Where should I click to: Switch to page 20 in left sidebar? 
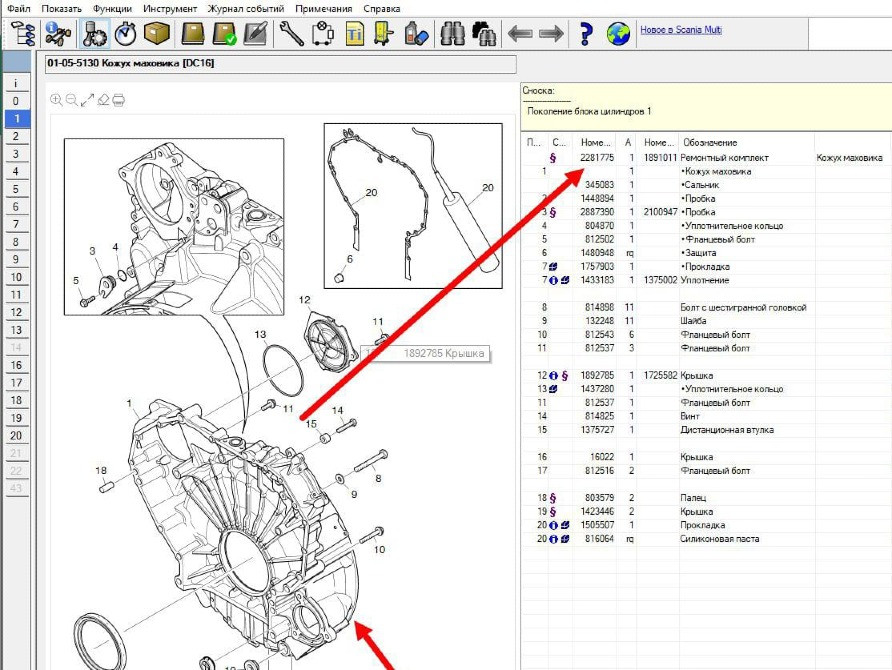click(15, 435)
